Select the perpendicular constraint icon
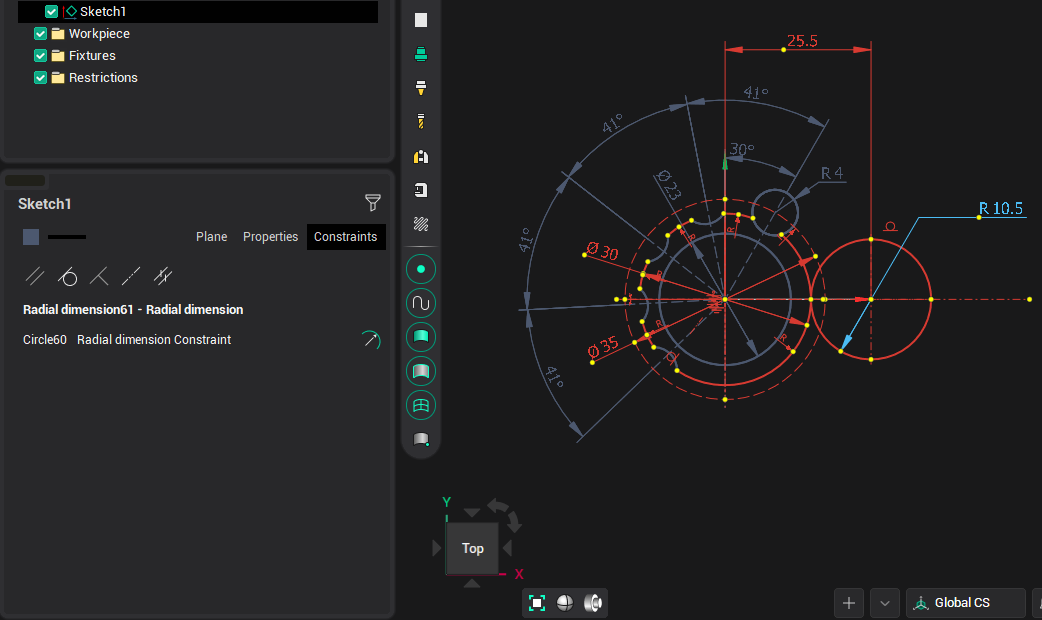Image resolution: width=1042 pixels, height=620 pixels. pos(99,276)
